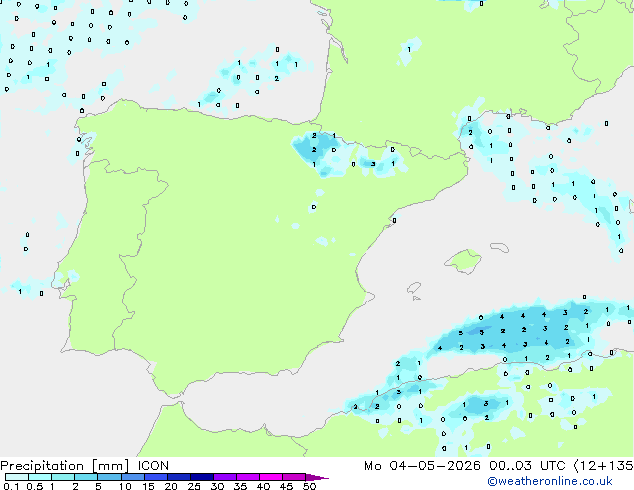Click the '45' legend label
Image resolution: width=634 pixels, height=490 pixels.
(x=286, y=486)
